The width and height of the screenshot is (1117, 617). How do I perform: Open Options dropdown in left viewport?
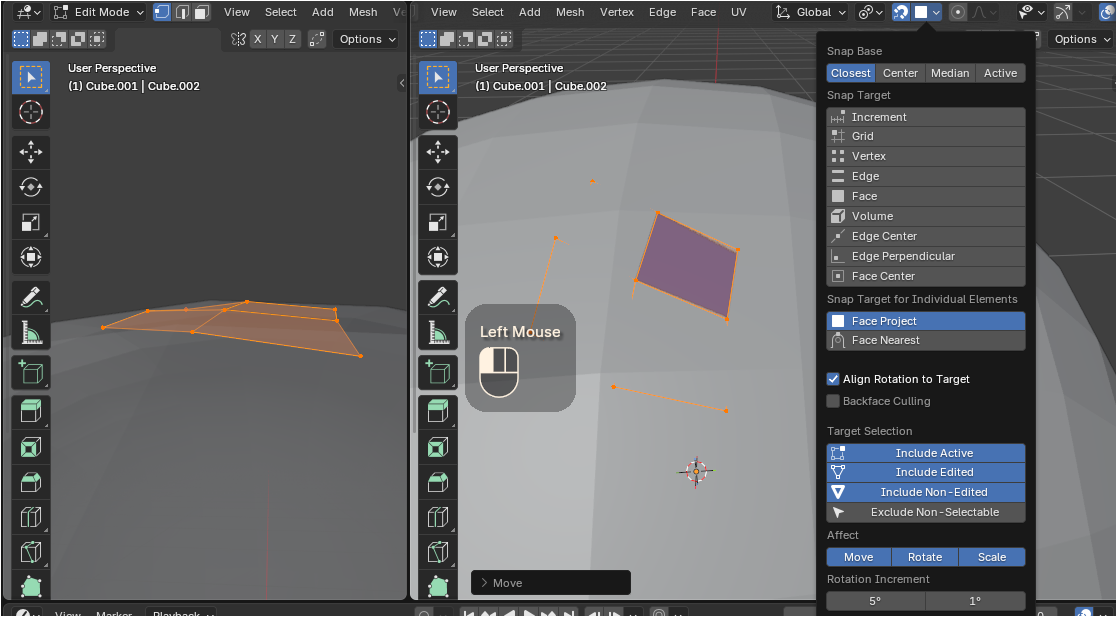(x=366, y=39)
